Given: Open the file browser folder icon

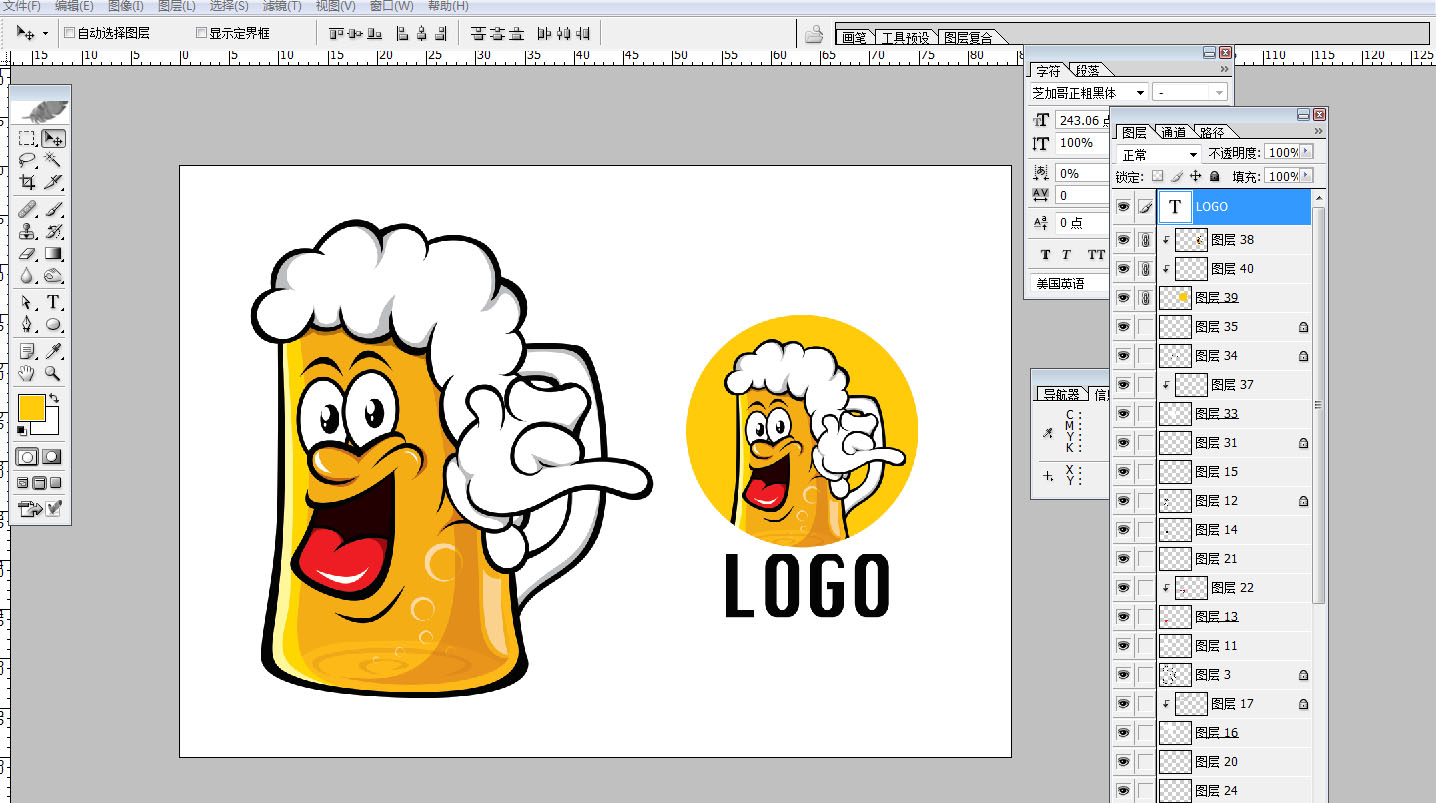Looking at the screenshot, I should coord(814,34).
